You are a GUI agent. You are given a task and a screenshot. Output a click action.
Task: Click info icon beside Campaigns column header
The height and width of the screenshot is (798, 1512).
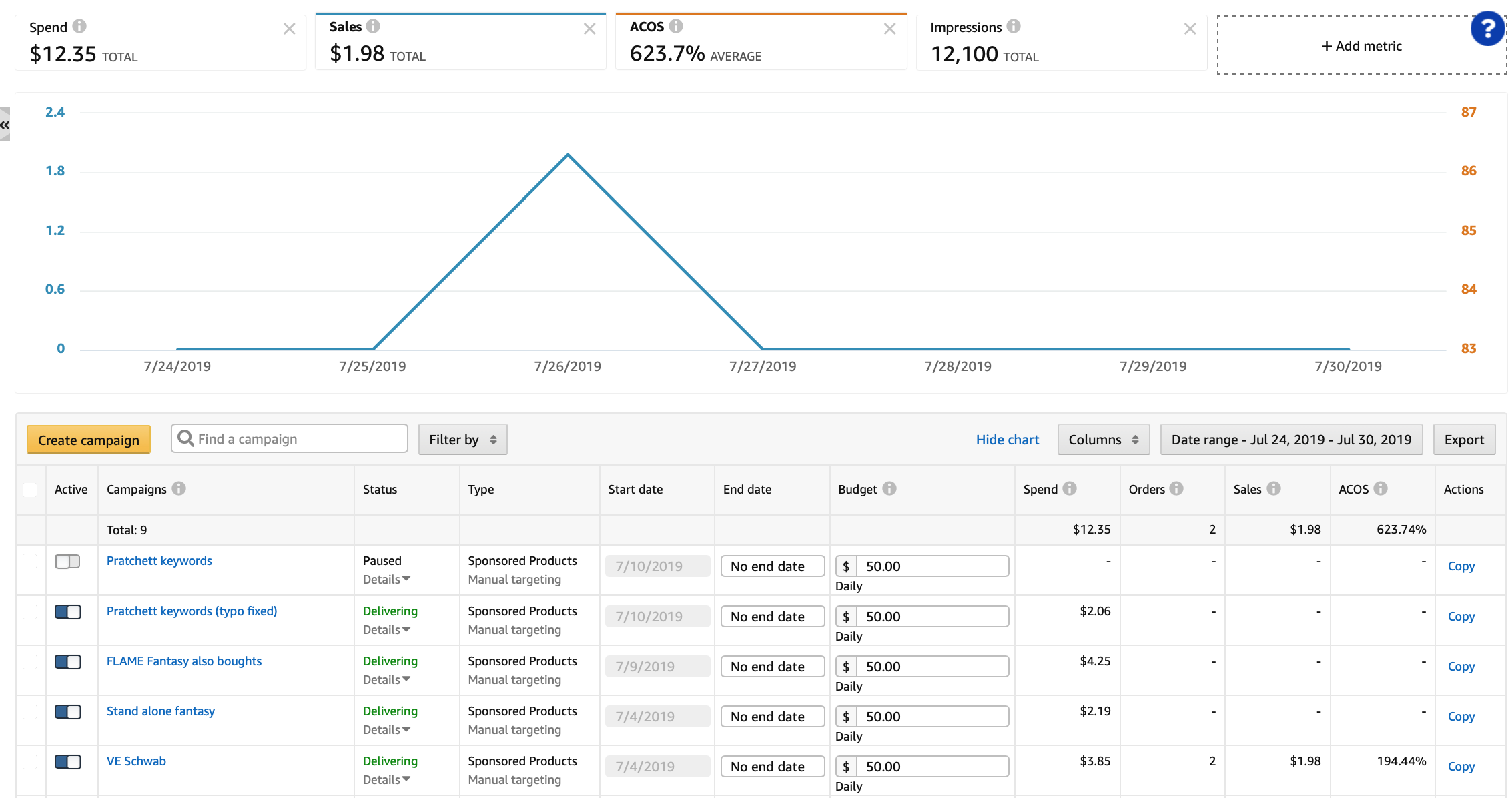click(179, 488)
